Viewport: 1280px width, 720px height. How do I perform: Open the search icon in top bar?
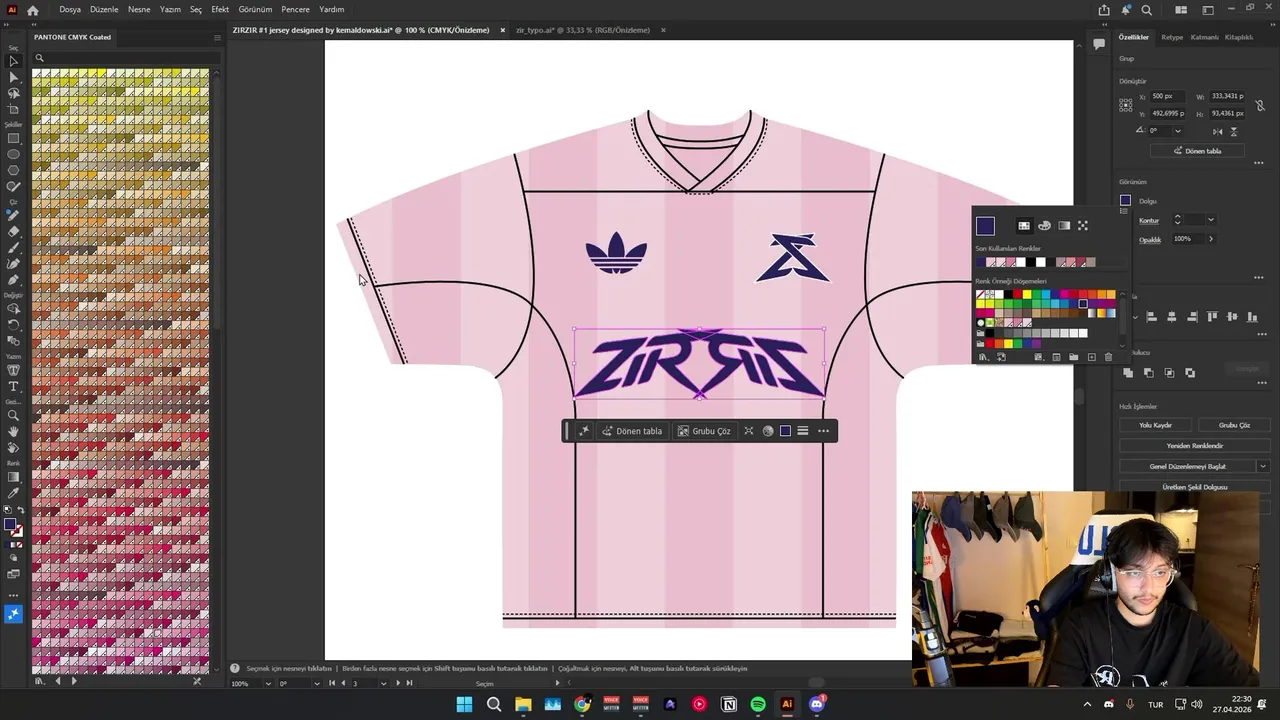point(1147,10)
